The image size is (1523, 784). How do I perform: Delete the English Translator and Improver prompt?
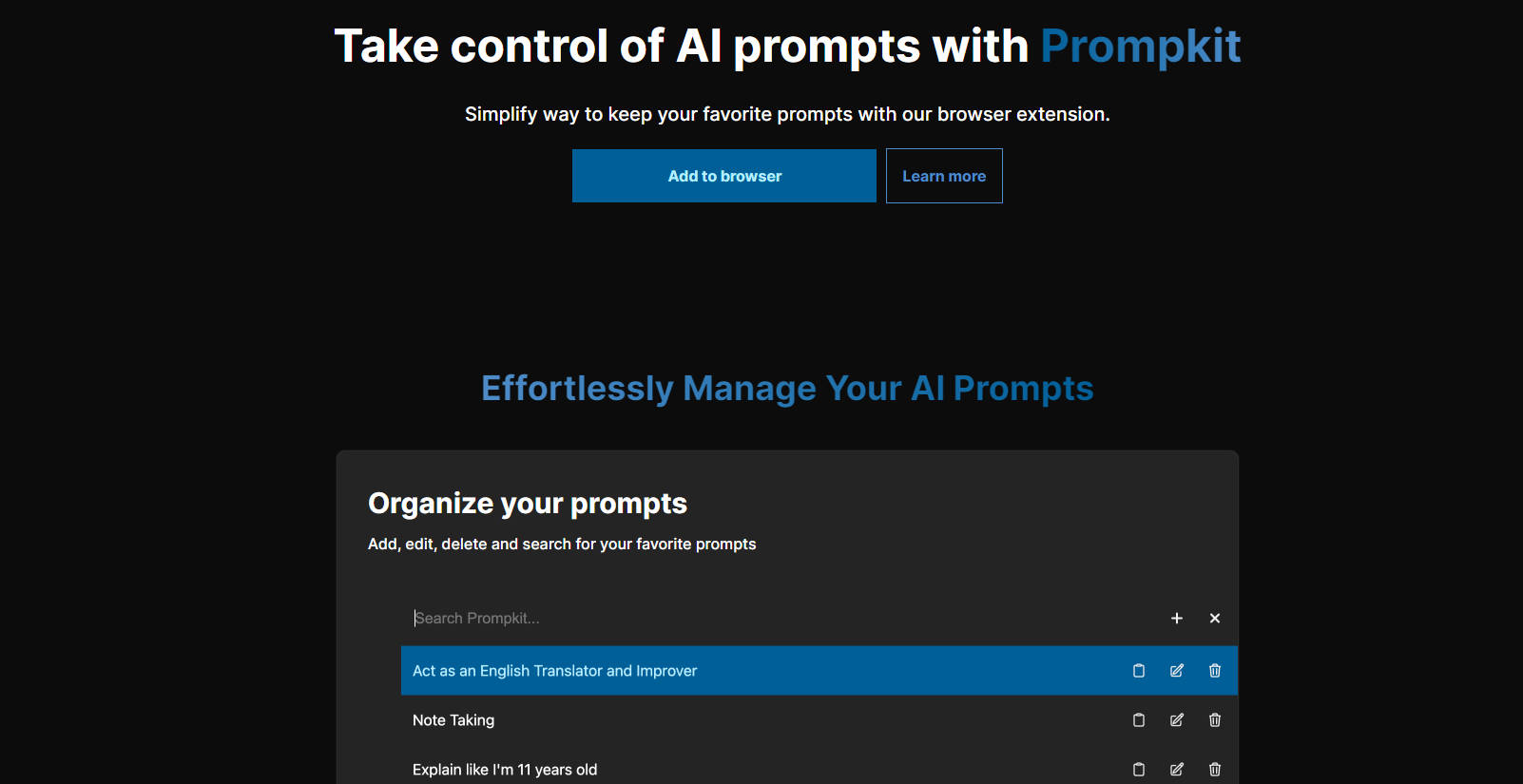click(1214, 670)
